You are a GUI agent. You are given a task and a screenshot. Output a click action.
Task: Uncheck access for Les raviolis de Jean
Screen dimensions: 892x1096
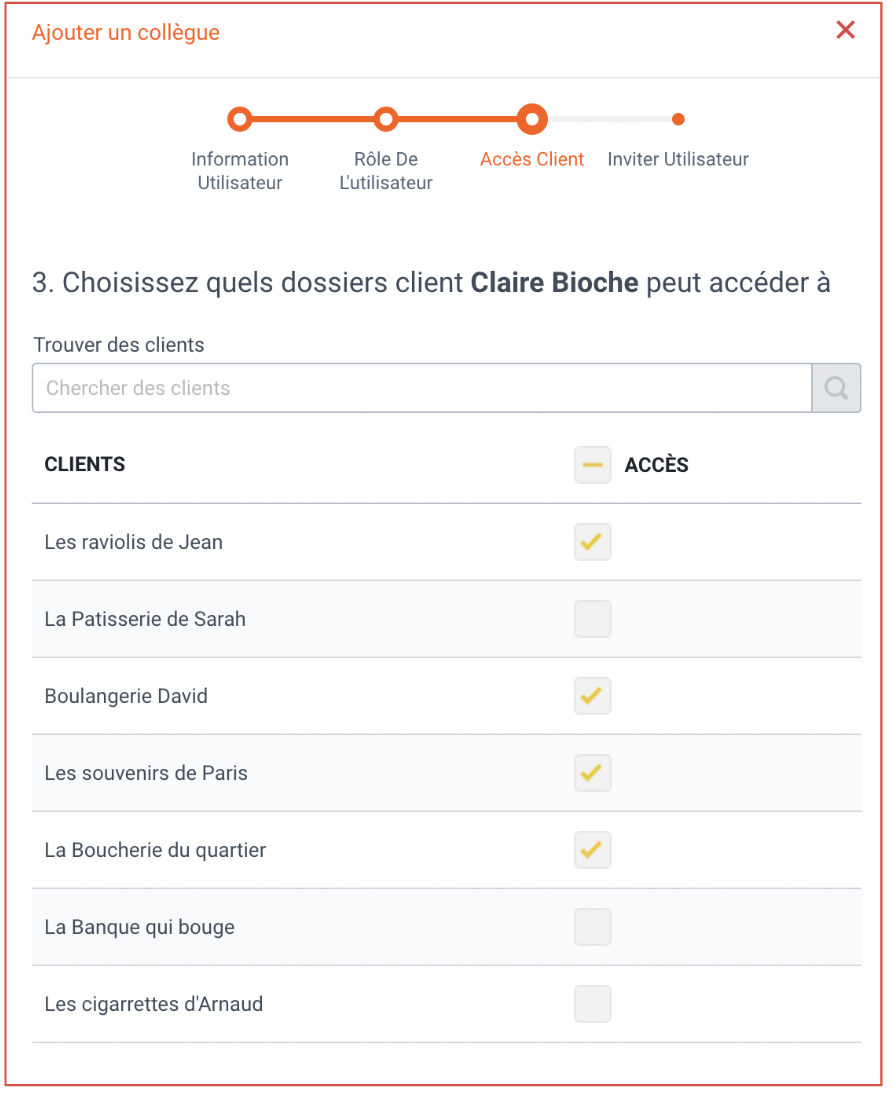coord(593,542)
